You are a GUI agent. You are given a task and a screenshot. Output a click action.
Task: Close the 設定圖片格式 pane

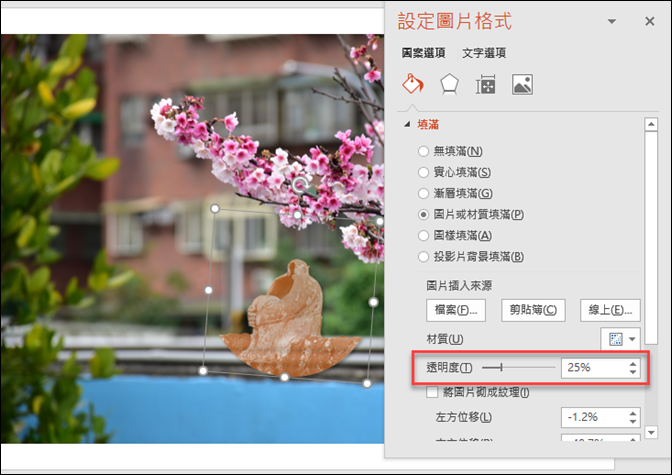(650, 21)
